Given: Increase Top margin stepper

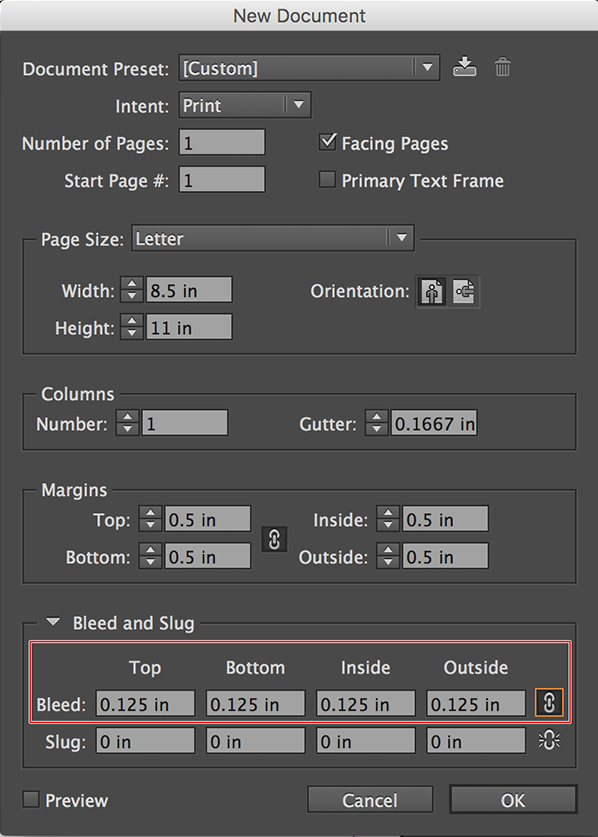Looking at the screenshot, I should pos(150,513).
